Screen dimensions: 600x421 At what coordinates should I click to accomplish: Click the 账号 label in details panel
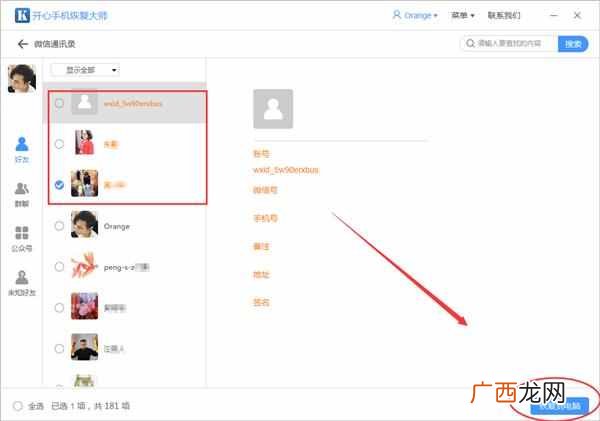coord(261,154)
